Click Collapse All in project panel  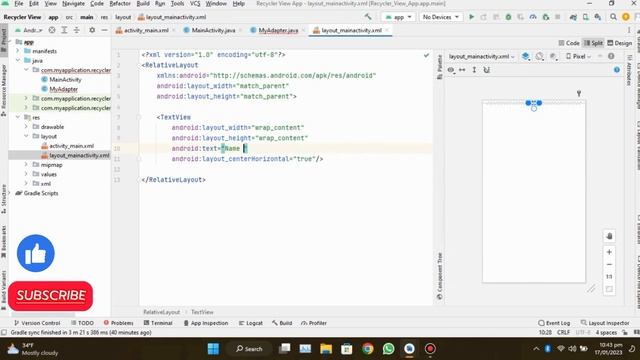coord(76,30)
